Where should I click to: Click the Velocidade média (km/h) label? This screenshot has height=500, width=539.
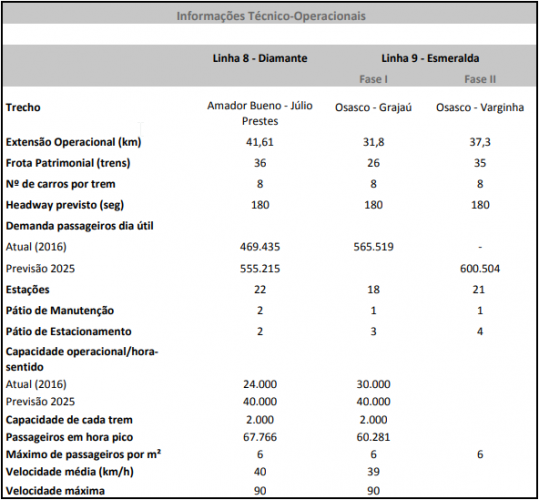(70, 471)
